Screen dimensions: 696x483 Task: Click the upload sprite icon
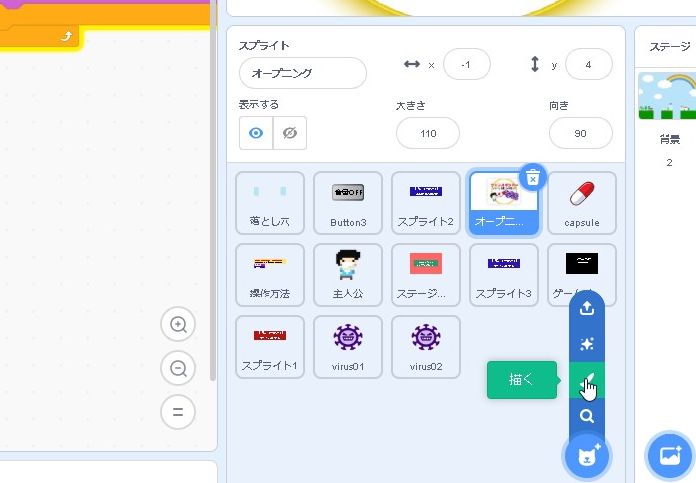tap(587, 308)
